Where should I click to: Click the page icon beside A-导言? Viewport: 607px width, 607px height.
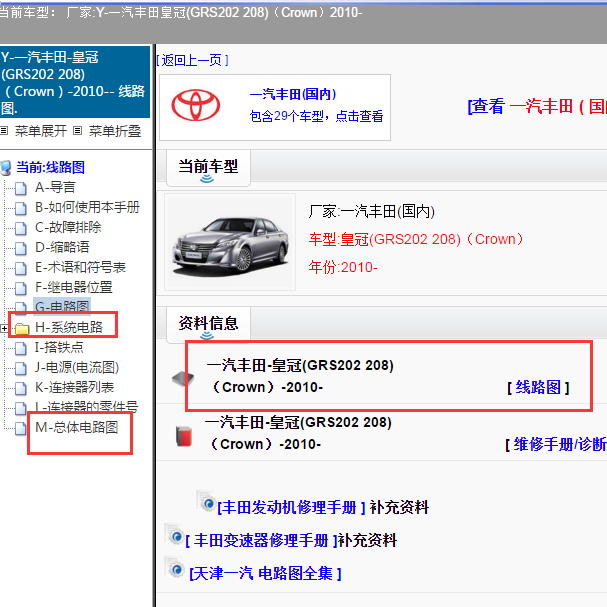[x=21, y=188]
